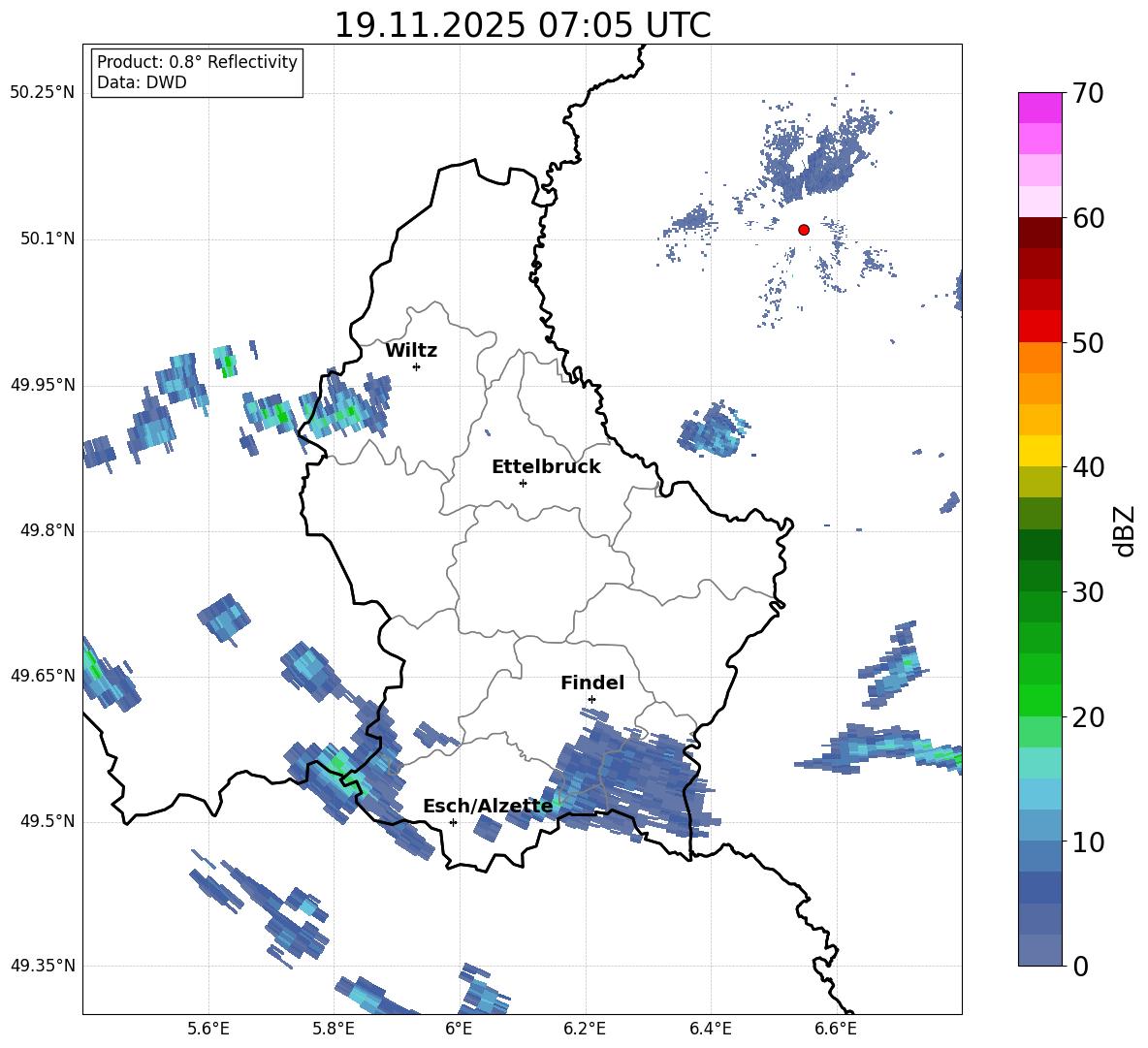
Task: Click the Wiltz station cross marker
Action: pos(416,366)
